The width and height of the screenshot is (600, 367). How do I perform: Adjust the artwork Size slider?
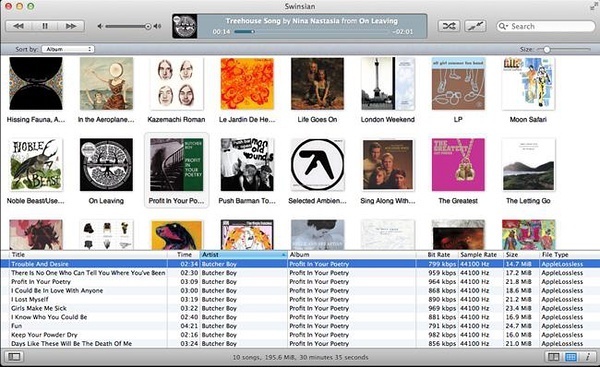click(x=546, y=49)
